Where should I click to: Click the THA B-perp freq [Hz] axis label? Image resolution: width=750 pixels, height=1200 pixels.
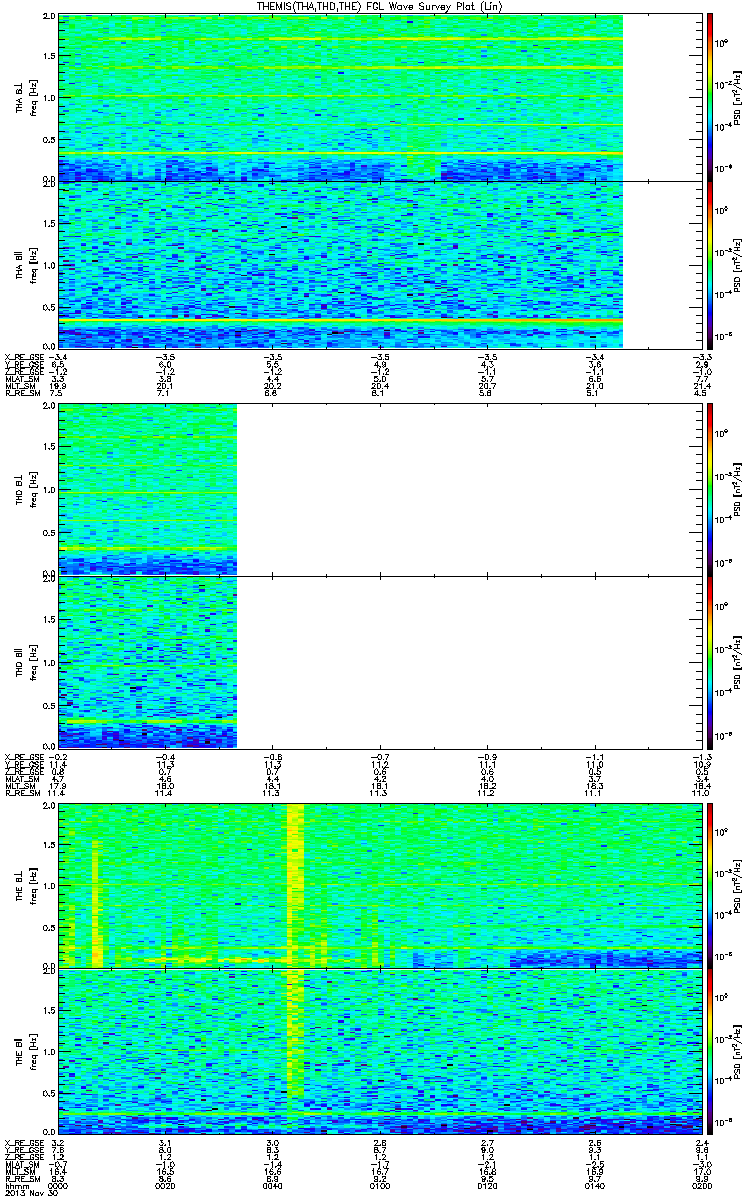[x=34, y=98]
